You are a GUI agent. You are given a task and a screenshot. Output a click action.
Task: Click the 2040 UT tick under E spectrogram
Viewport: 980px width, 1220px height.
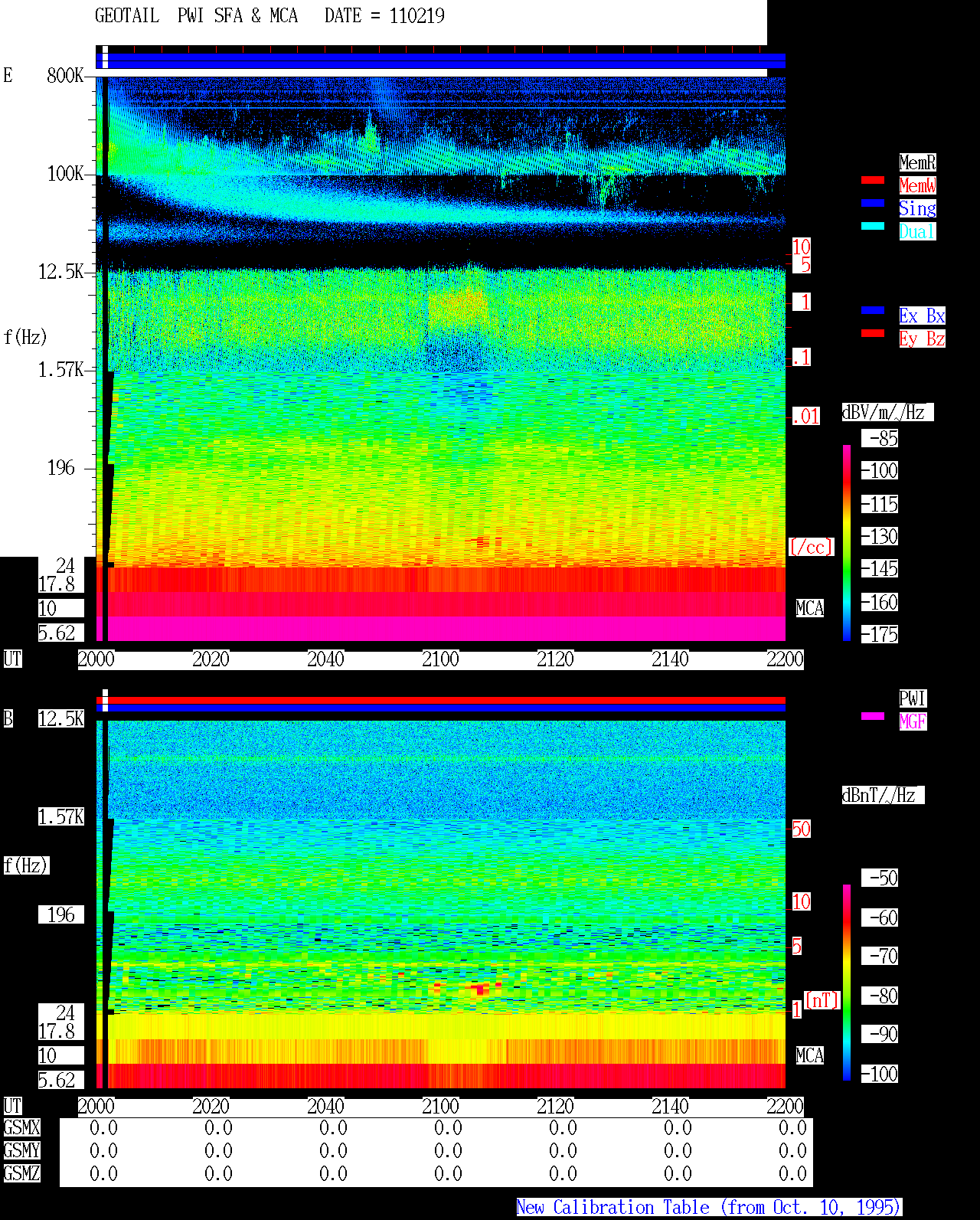click(x=326, y=659)
